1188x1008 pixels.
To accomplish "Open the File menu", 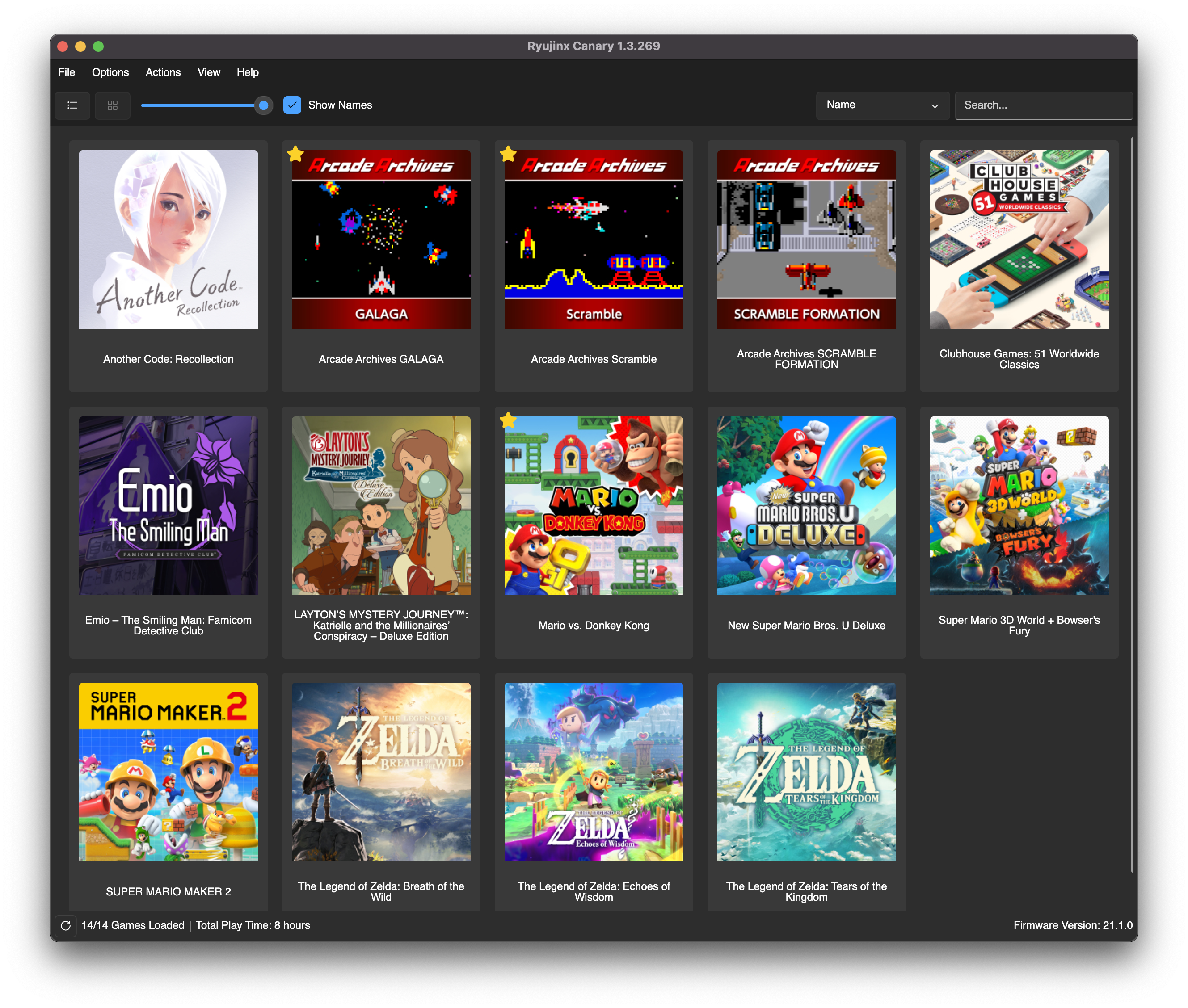I will [x=66, y=72].
